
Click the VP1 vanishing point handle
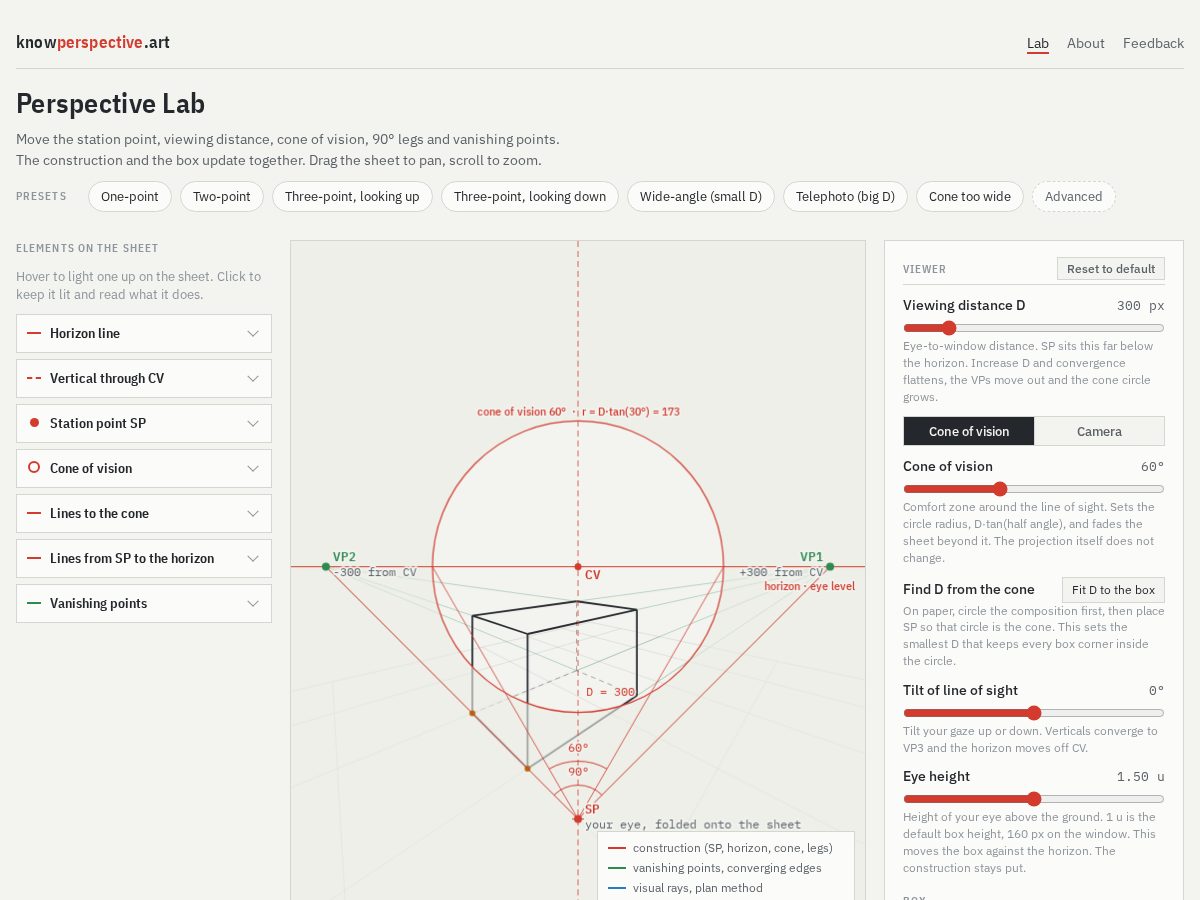(x=830, y=567)
